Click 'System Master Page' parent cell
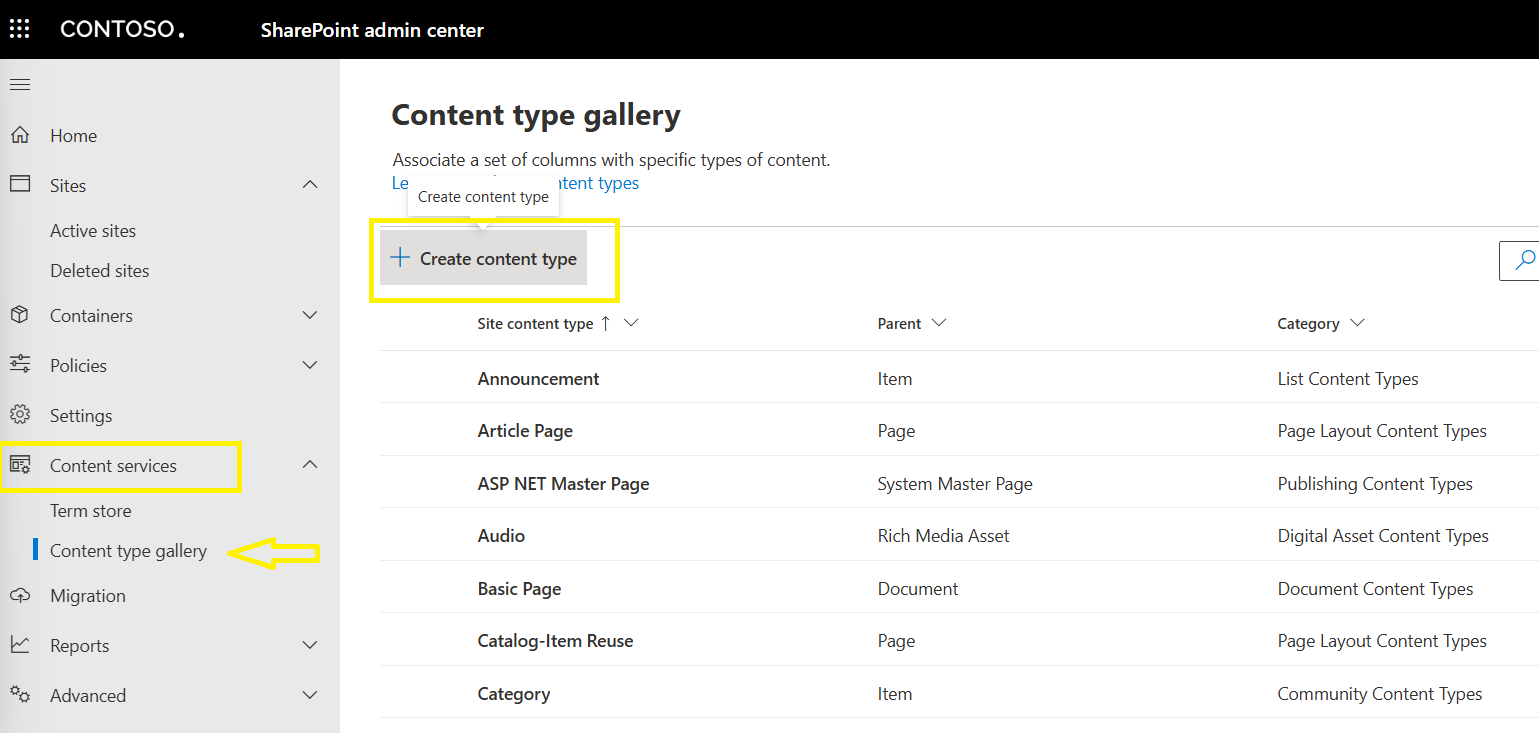Viewport: 1539px width, 733px height. 955,484
